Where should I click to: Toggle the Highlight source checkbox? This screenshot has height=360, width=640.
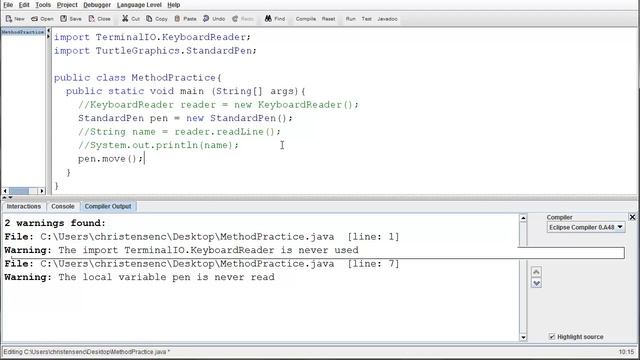pos(552,337)
